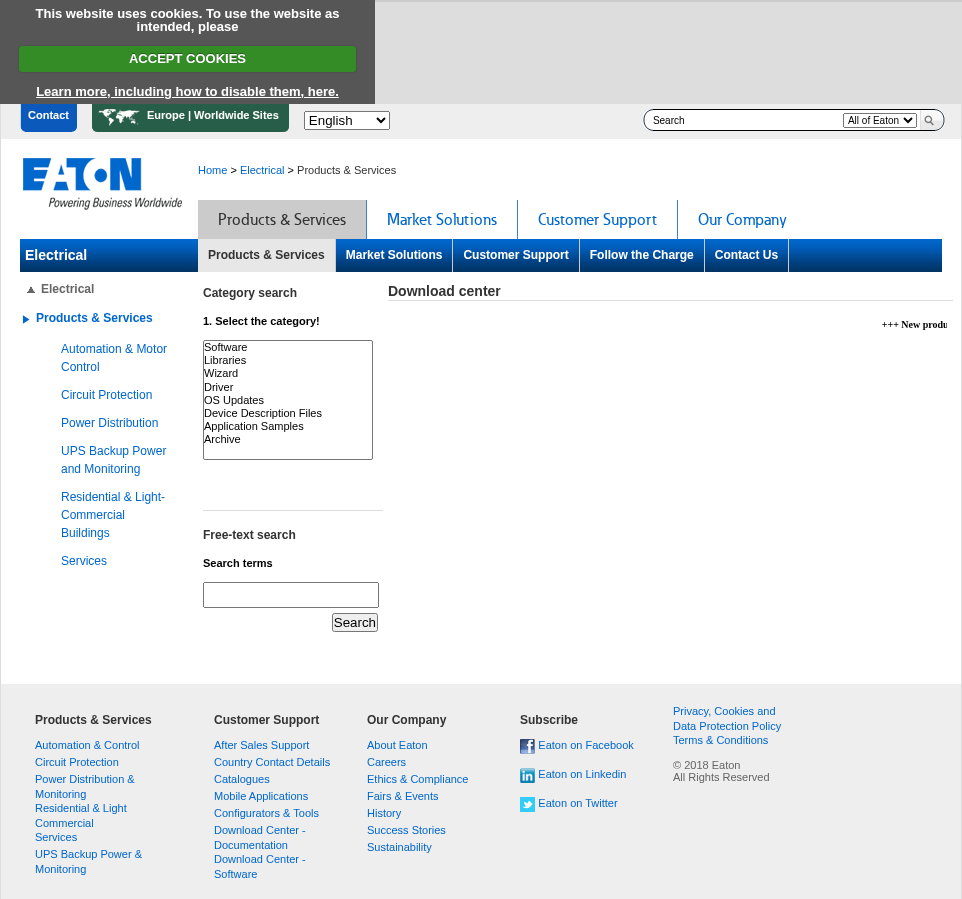Open Fairs & Events footer link
The height and width of the screenshot is (899, 962).
click(402, 796)
